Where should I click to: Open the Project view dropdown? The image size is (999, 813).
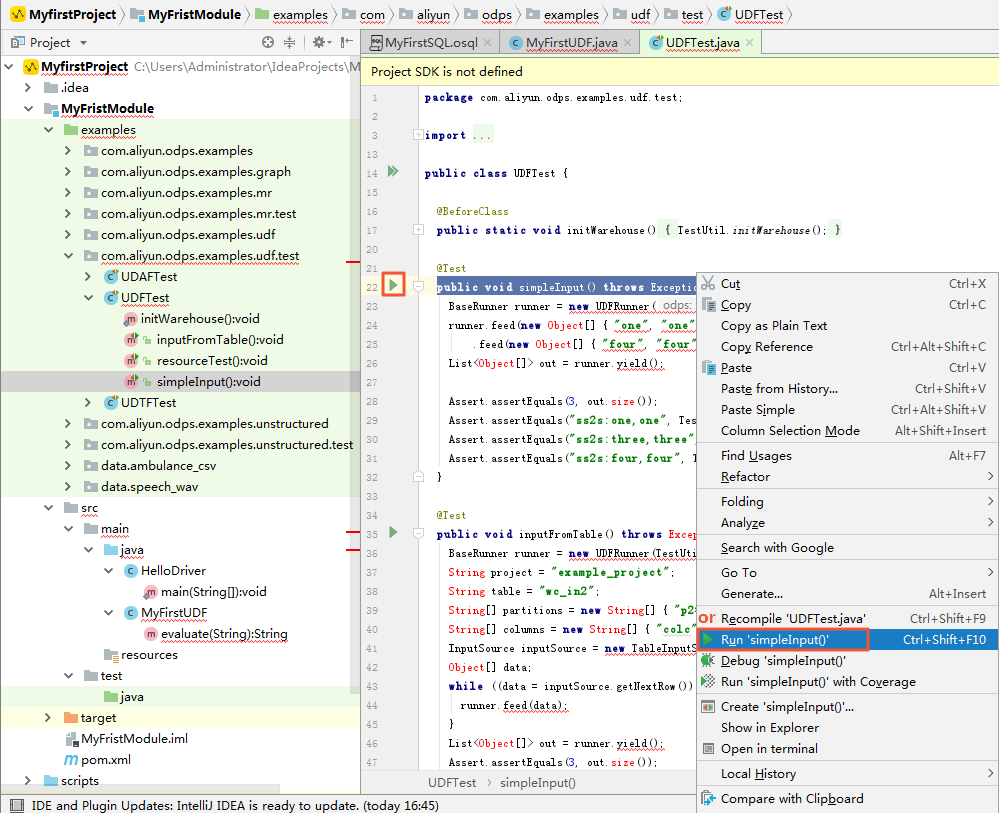pyautogui.click(x=83, y=43)
